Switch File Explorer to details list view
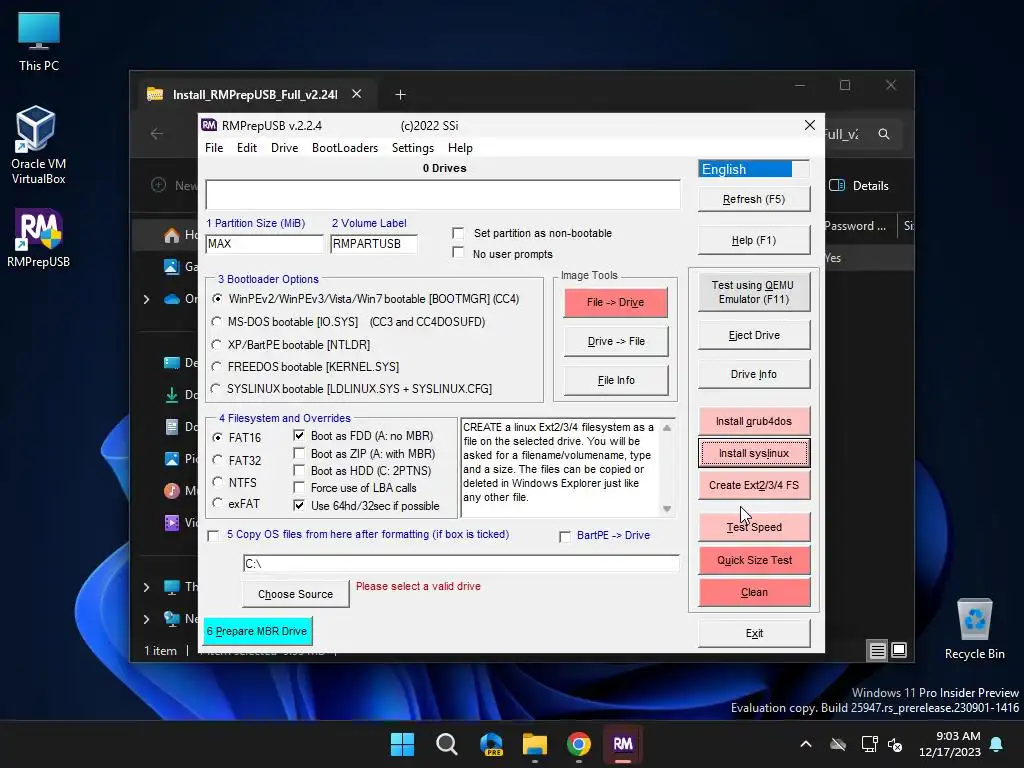 [877, 650]
